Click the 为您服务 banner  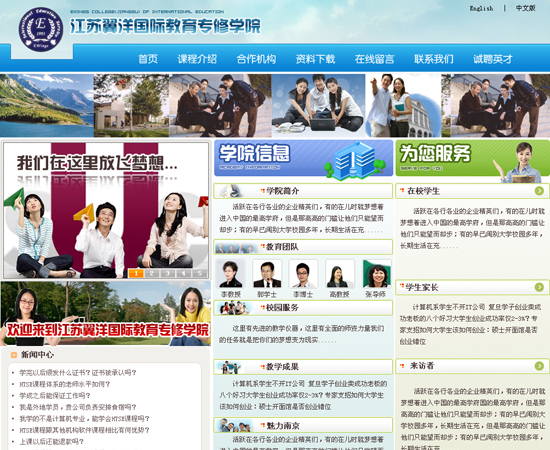point(472,160)
